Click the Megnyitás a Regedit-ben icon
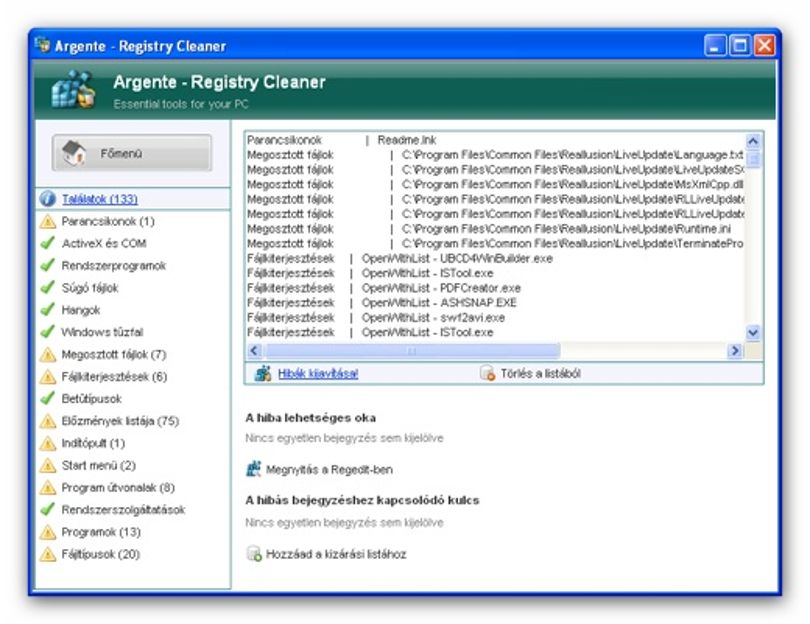810x624 pixels. 253,469
